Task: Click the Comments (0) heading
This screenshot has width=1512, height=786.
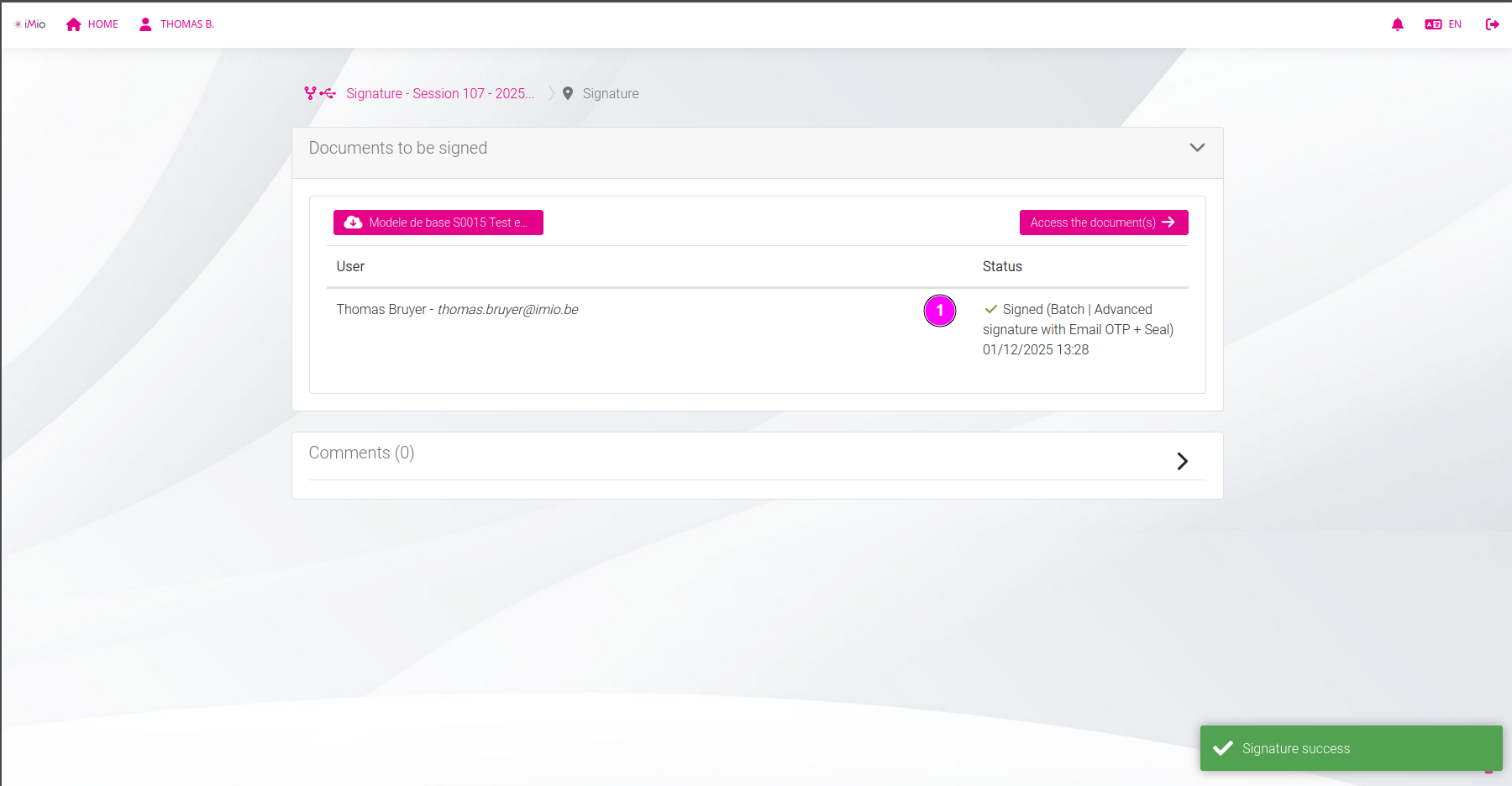Action: click(x=361, y=453)
